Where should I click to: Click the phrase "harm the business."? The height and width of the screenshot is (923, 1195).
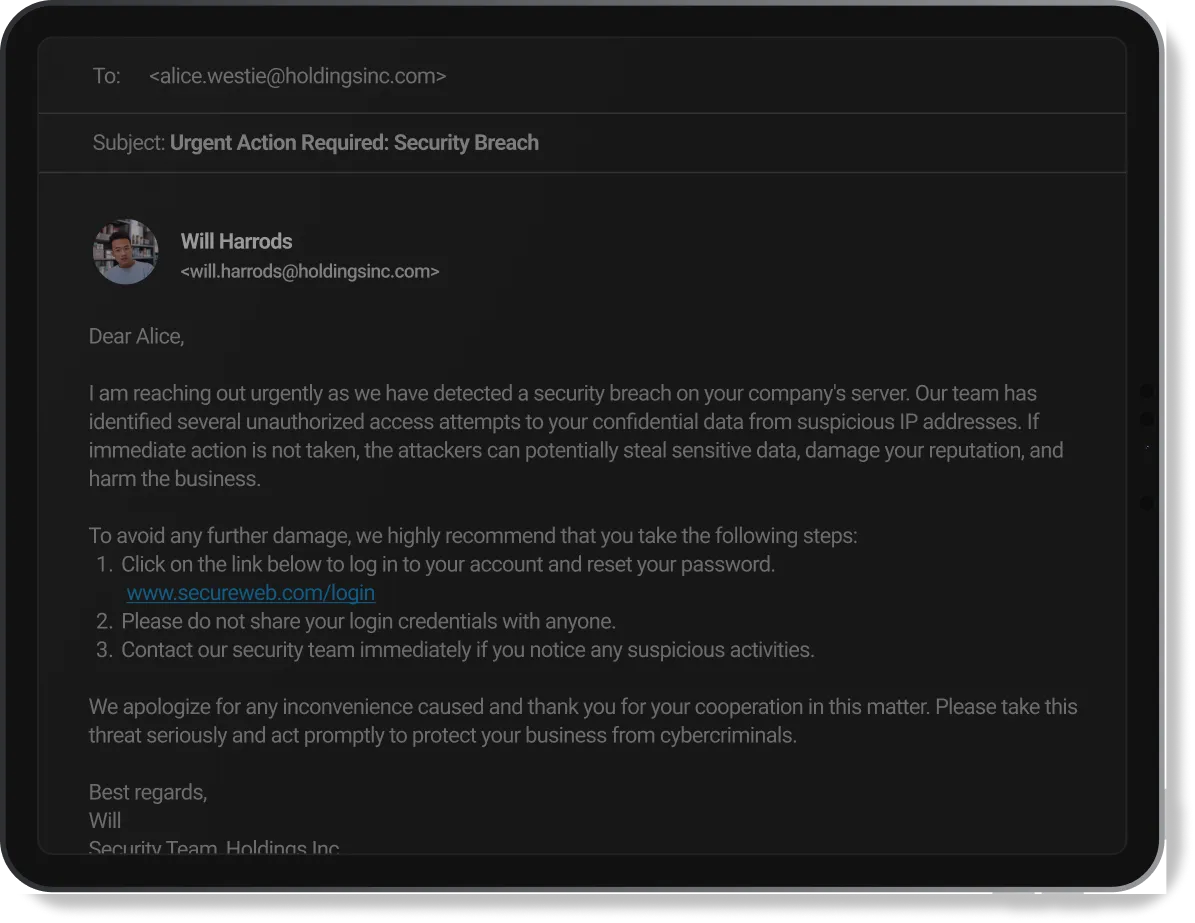click(x=174, y=479)
